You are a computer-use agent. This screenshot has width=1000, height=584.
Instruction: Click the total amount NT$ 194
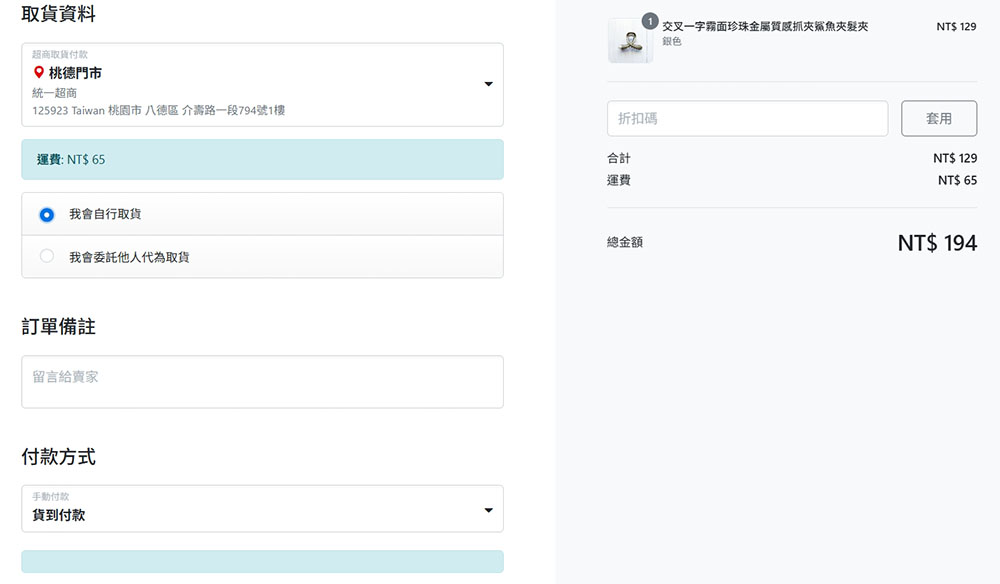point(937,243)
